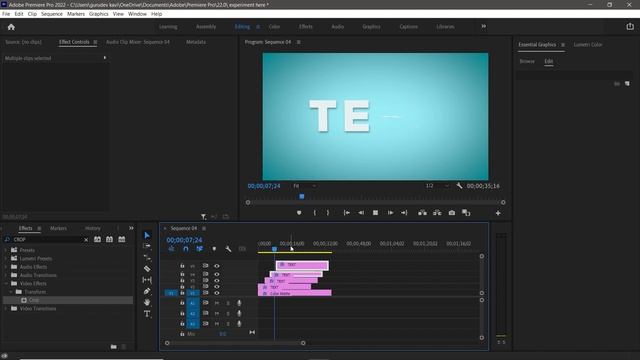Stop playback in Program monitor

pos(376,213)
